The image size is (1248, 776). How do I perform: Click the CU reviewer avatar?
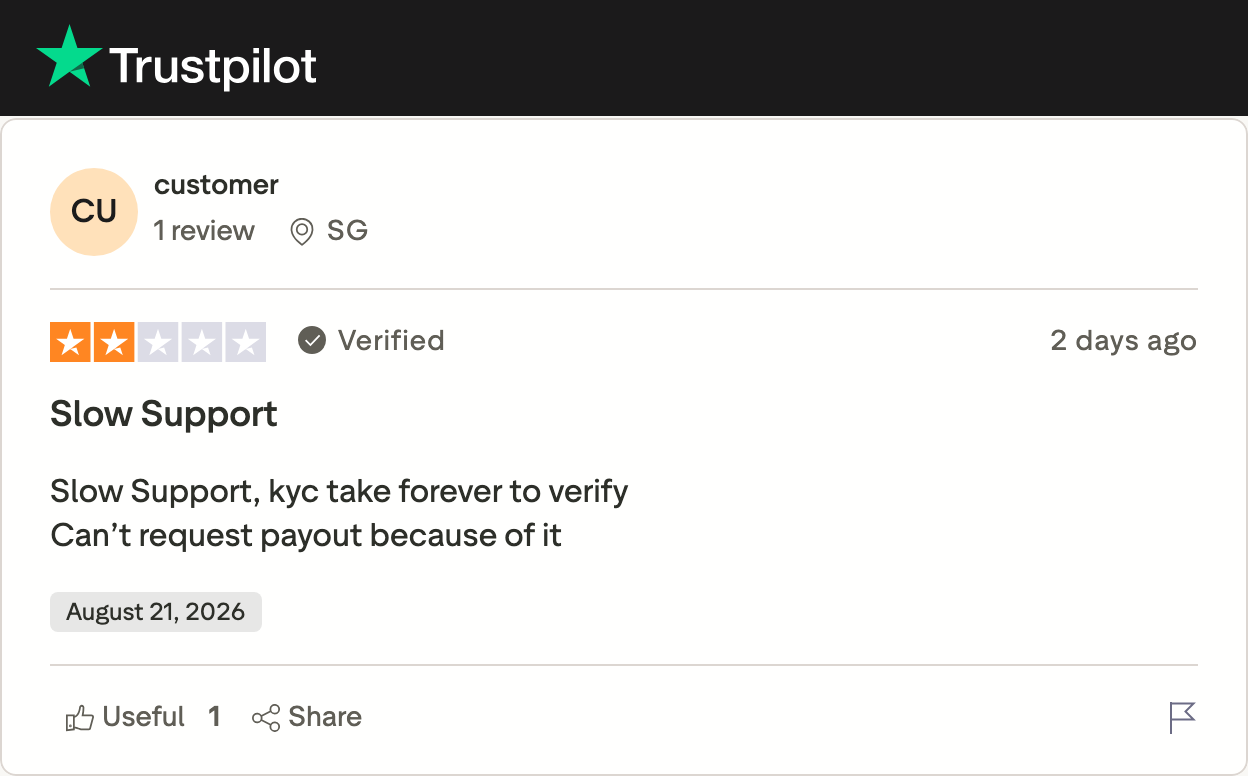pos(94,212)
